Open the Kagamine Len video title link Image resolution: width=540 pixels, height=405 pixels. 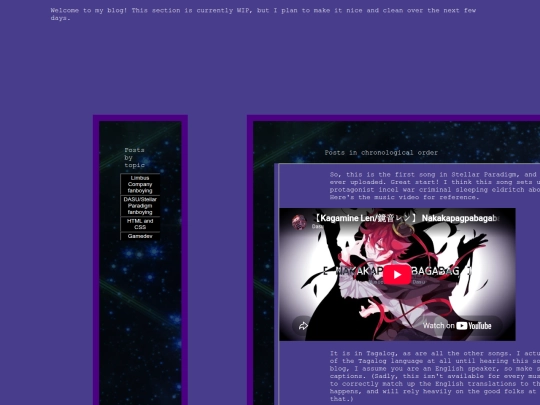click(x=407, y=218)
